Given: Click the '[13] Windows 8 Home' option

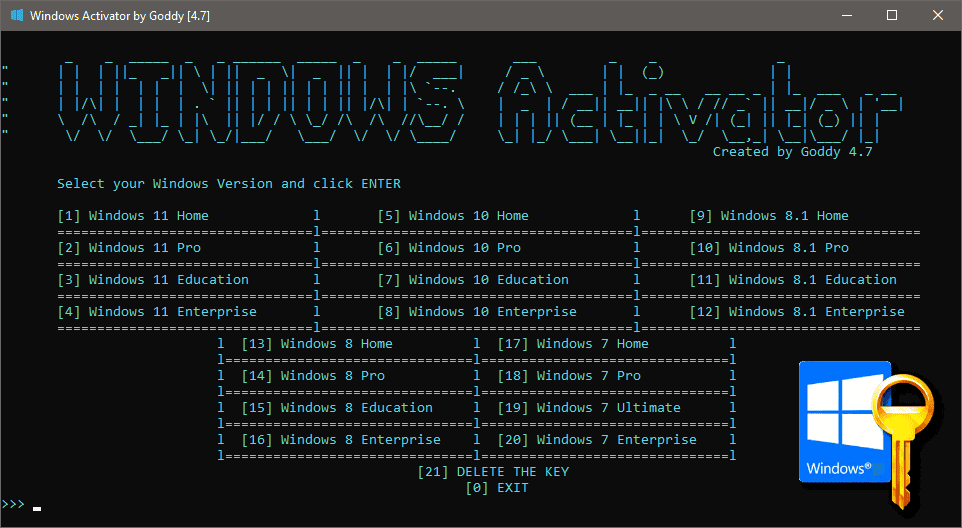Looking at the screenshot, I should [317, 343].
